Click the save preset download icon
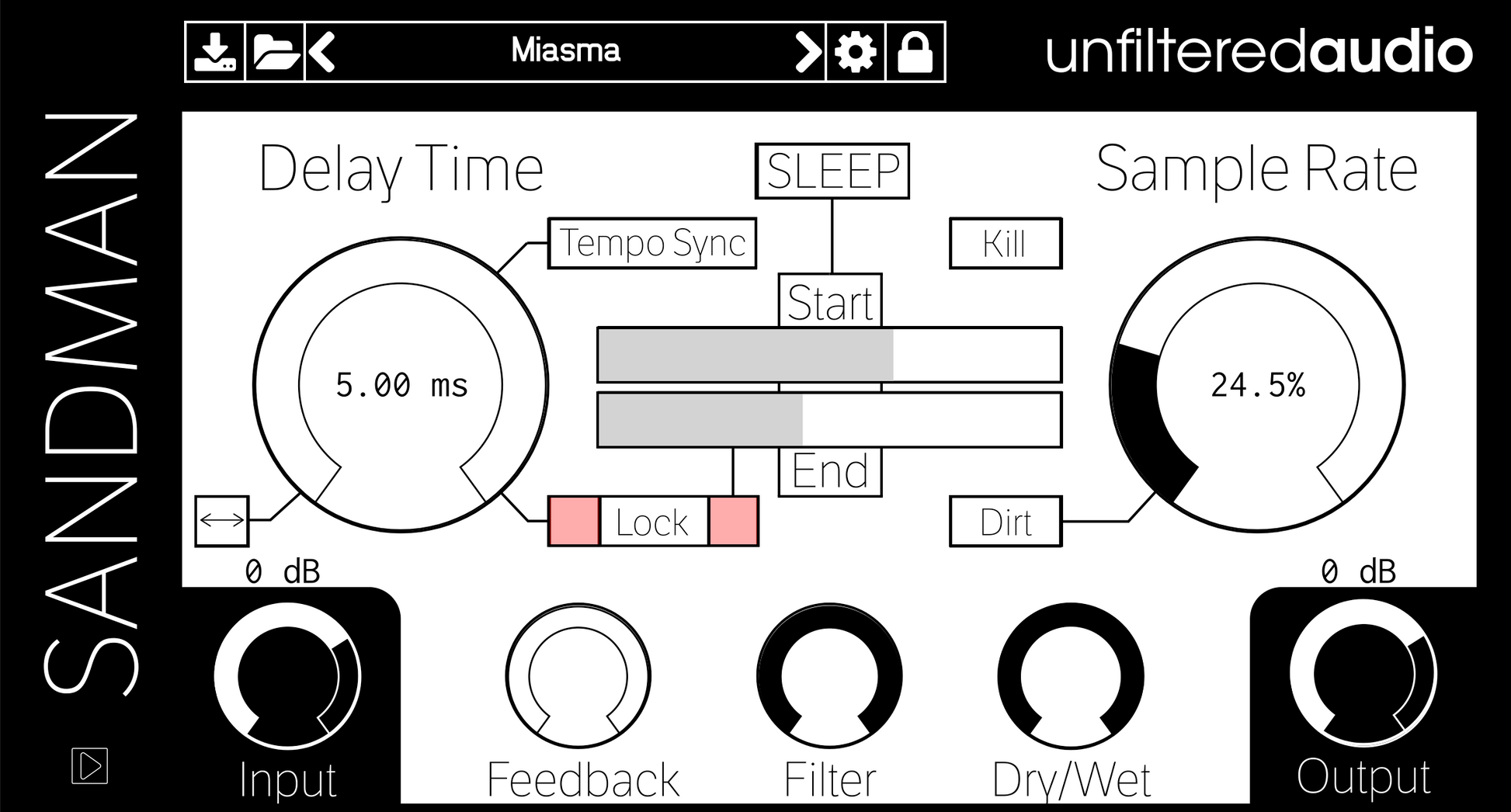The width and height of the screenshot is (1511, 812). pyautogui.click(x=215, y=52)
